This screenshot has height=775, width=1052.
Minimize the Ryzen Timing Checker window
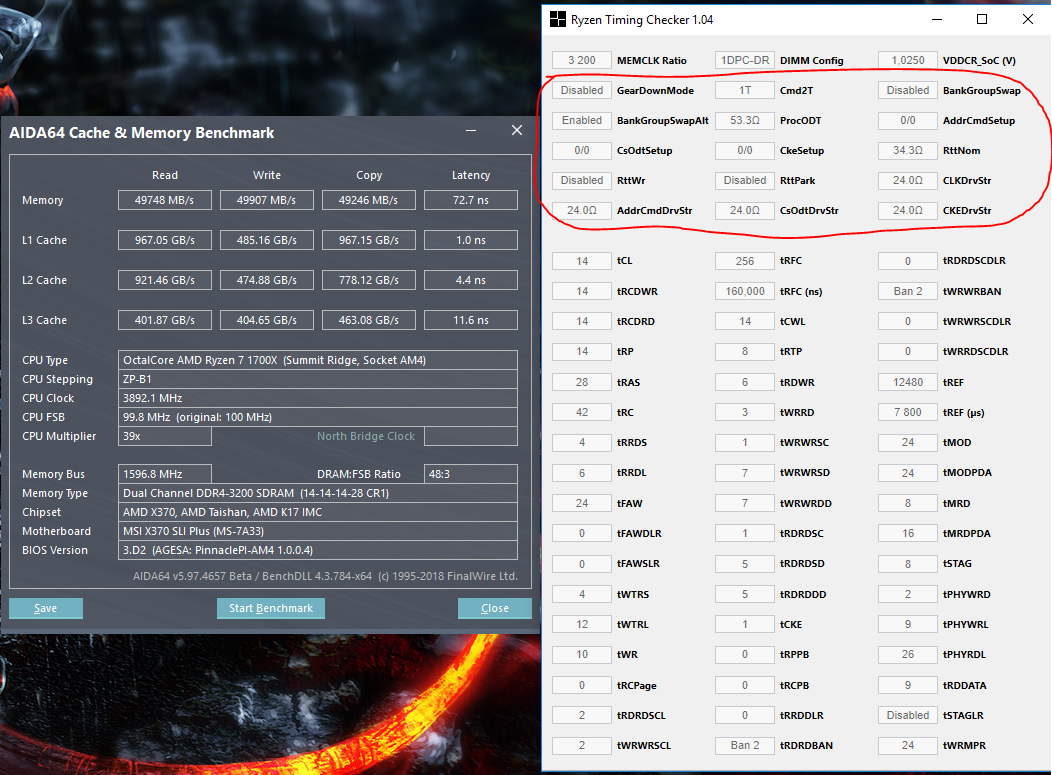[937, 19]
